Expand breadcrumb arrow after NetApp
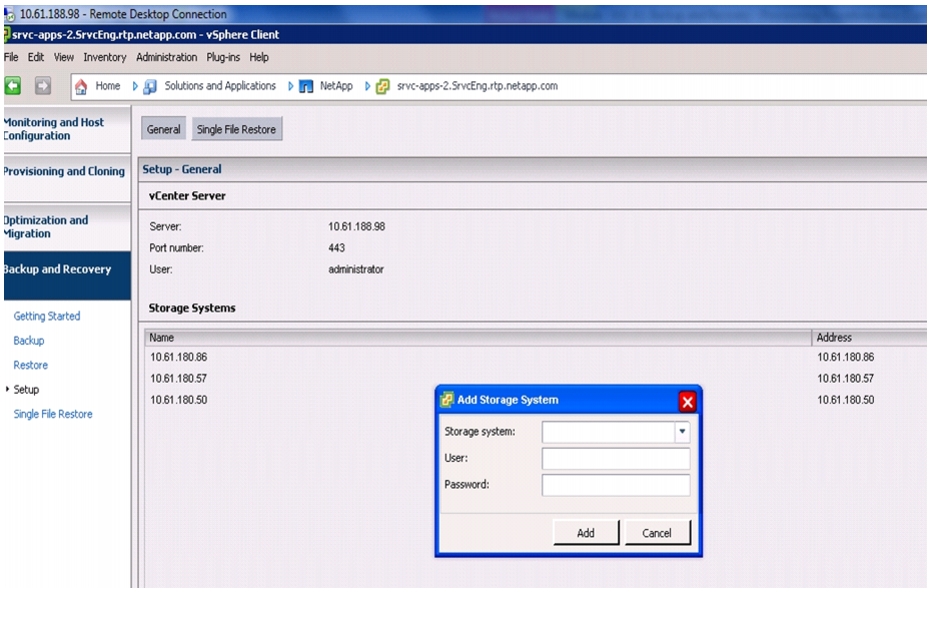Screen dimensions: 929x625 coord(367,86)
